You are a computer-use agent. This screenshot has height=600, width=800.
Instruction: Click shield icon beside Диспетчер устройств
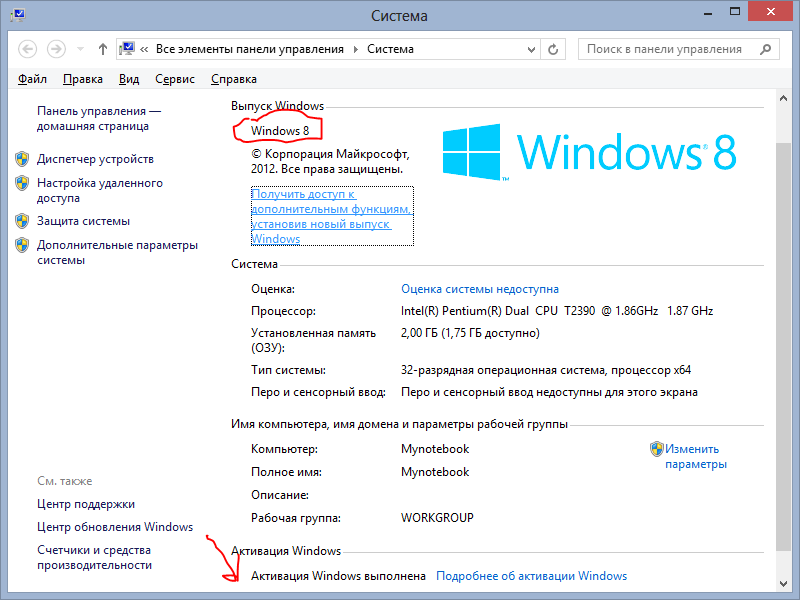pos(22,159)
